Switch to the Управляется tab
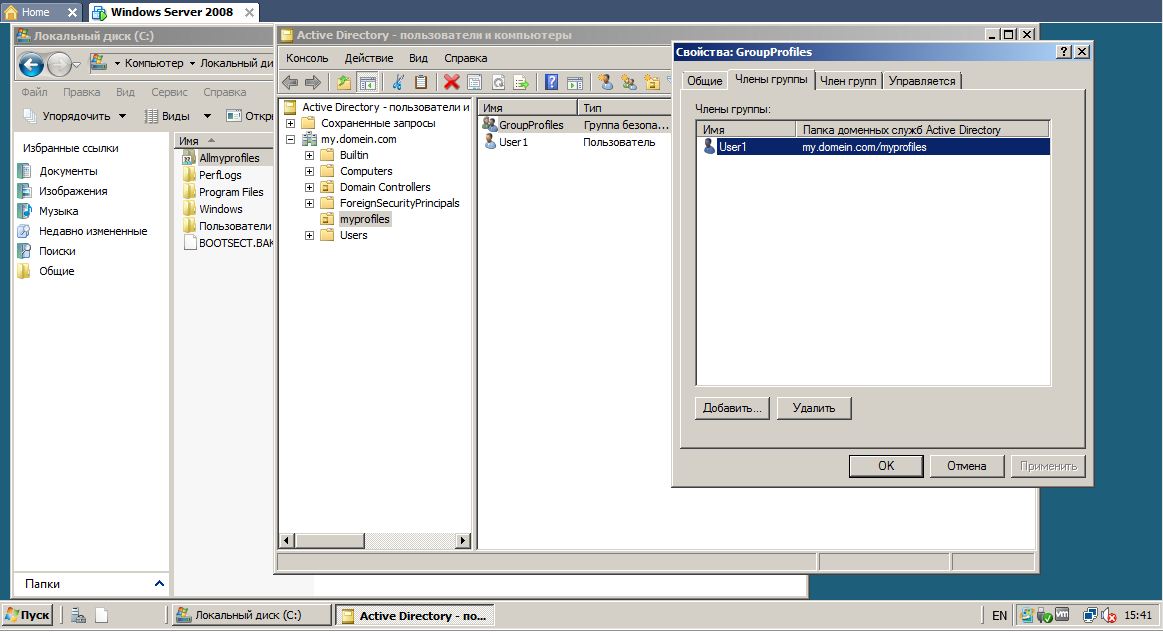 (922, 81)
